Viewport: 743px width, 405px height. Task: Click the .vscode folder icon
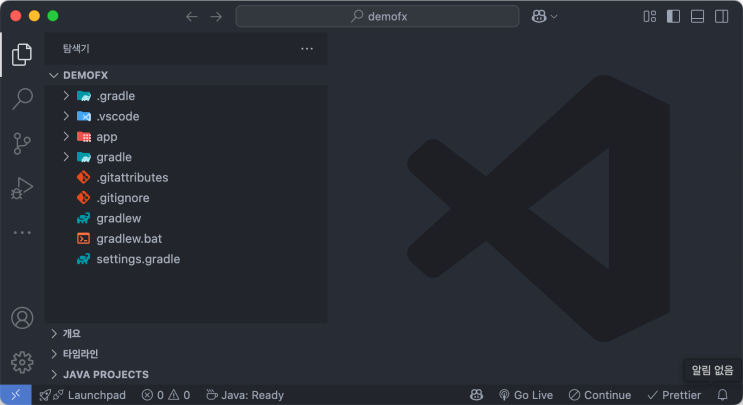point(84,116)
